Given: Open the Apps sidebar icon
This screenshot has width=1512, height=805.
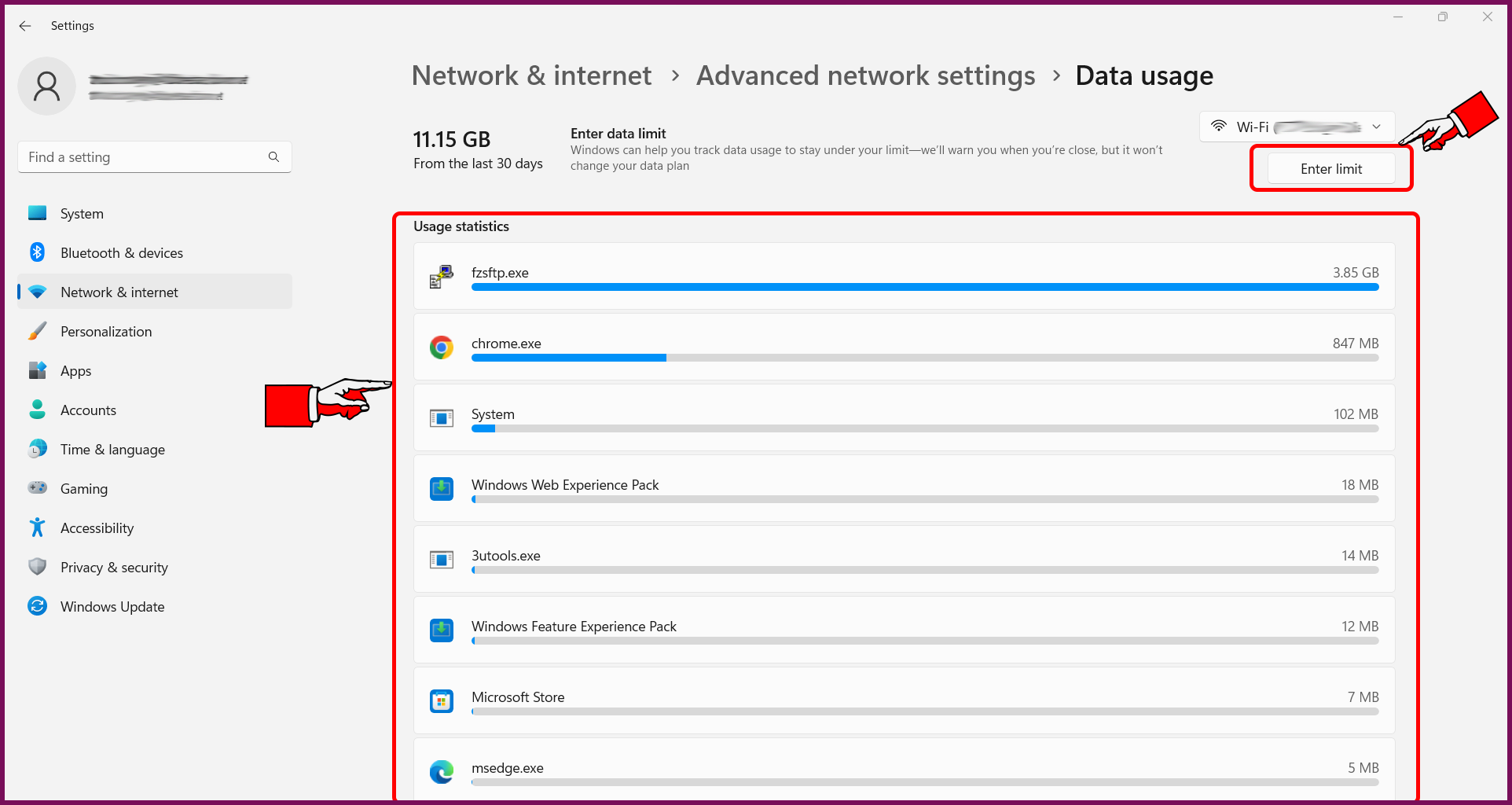Looking at the screenshot, I should pyautogui.click(x=37, y=370).
